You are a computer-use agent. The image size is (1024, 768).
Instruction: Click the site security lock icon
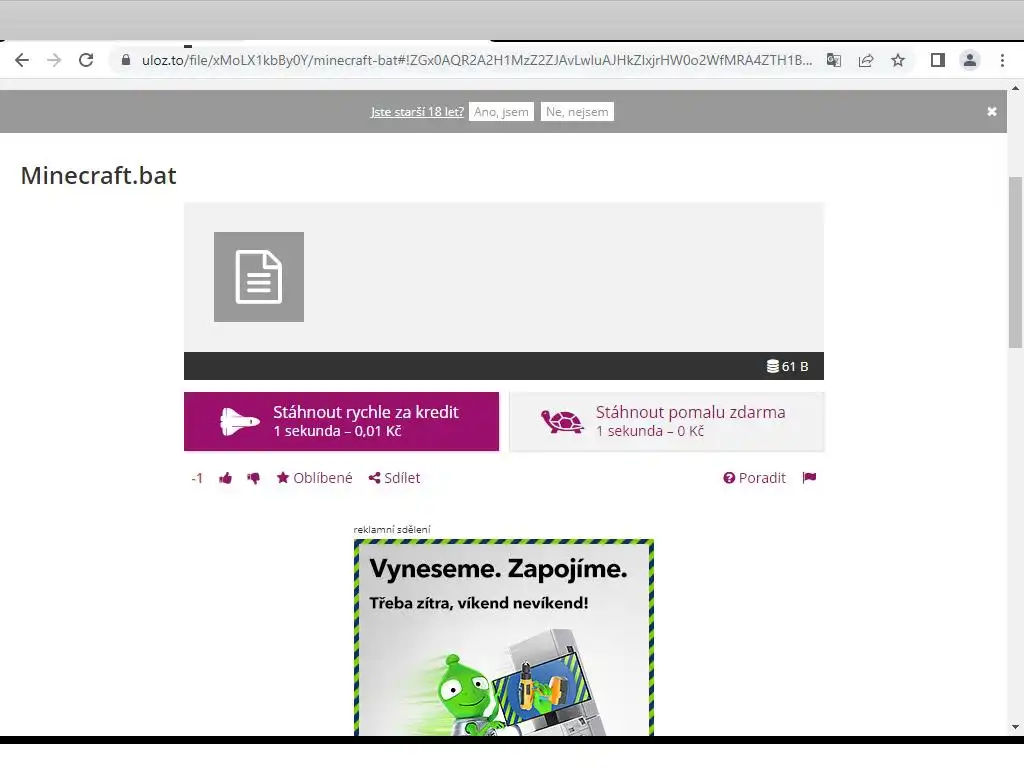[x=126, y=60]
